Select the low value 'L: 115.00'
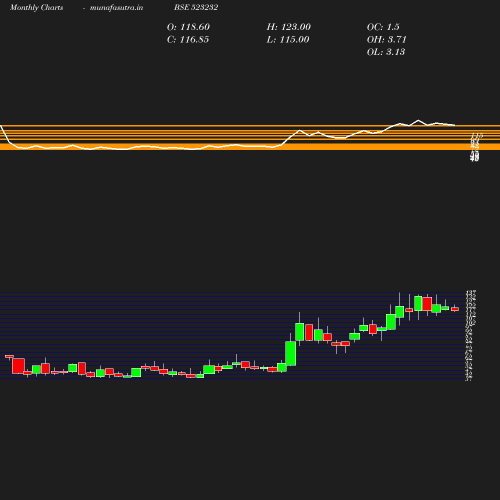 288,40
